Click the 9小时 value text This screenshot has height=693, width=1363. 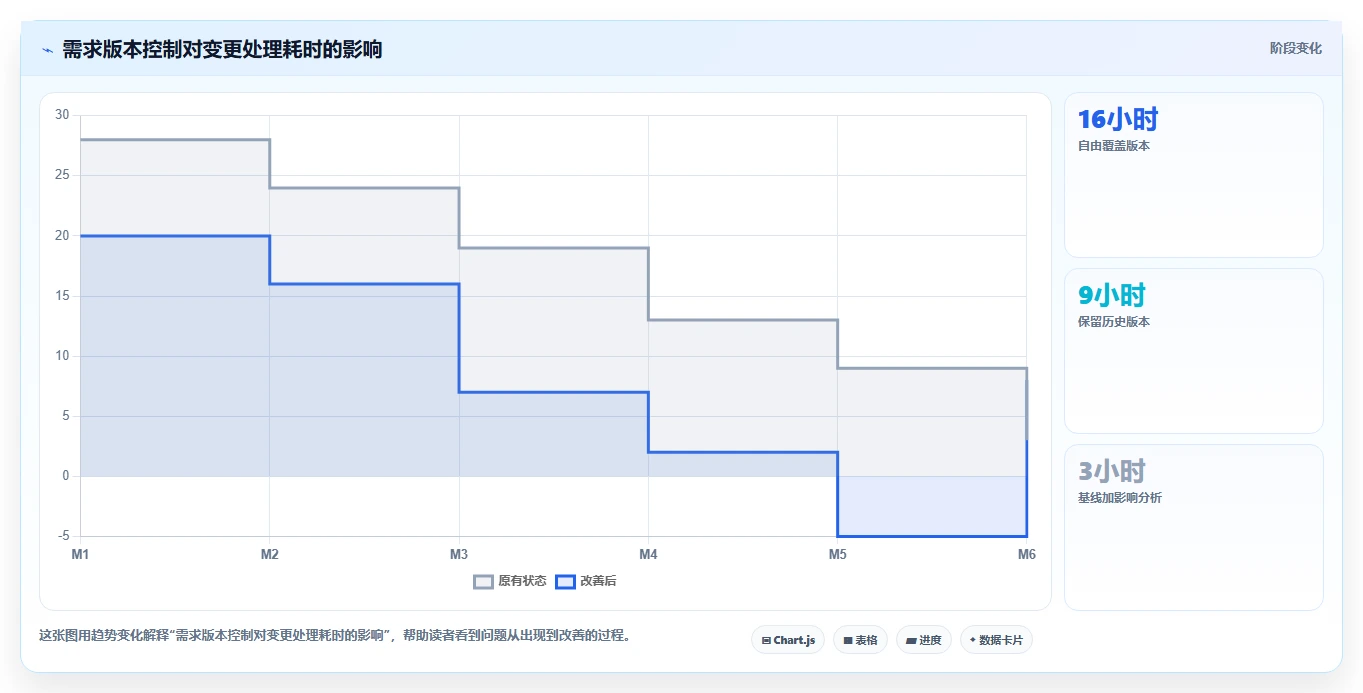tap(1111, 296)
